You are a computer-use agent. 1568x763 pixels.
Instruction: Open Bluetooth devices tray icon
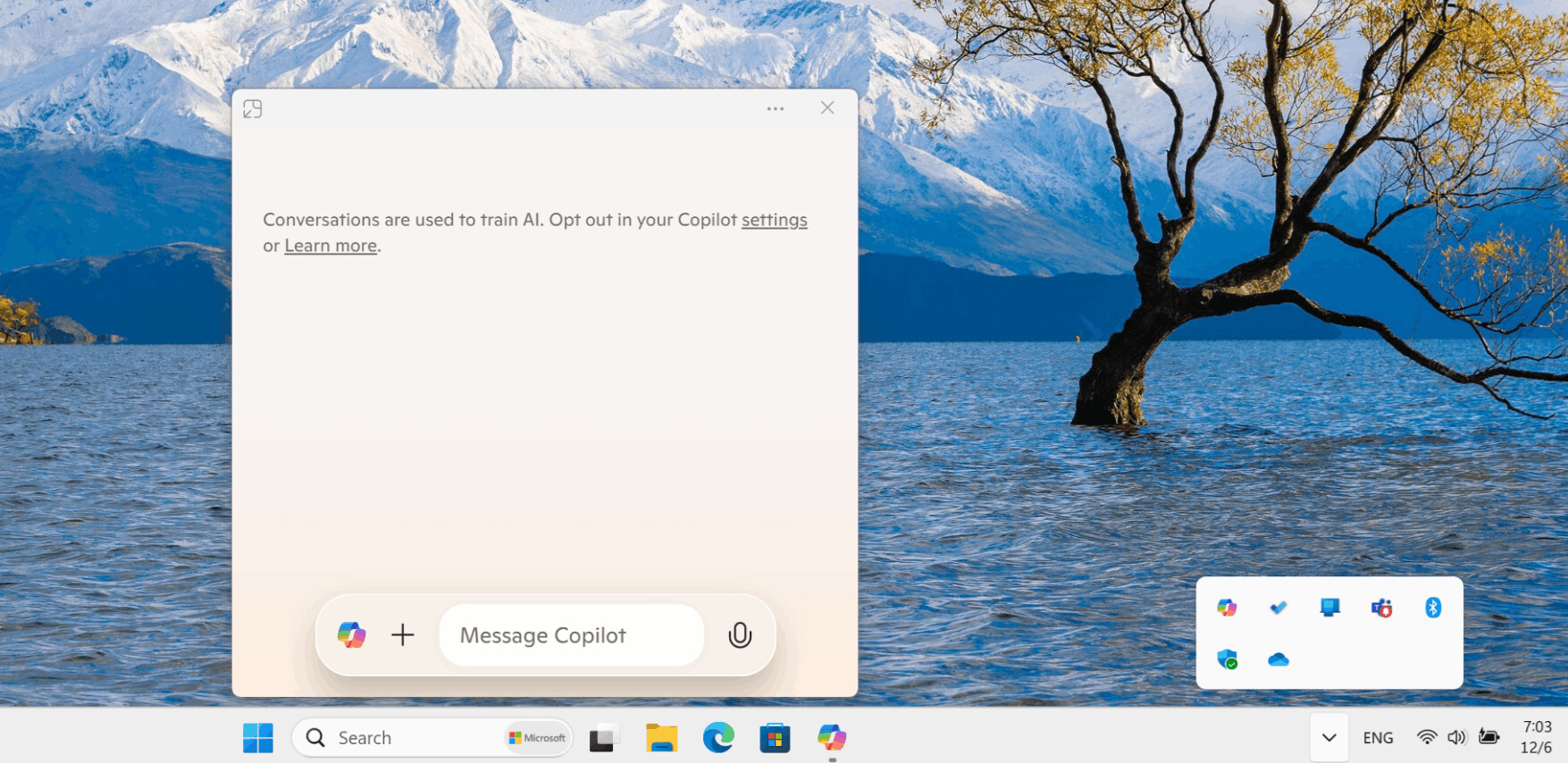coord(1433,608)
